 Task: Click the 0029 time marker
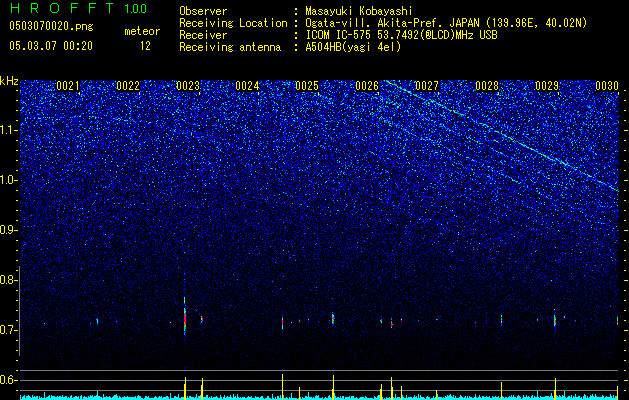(547, 86)
